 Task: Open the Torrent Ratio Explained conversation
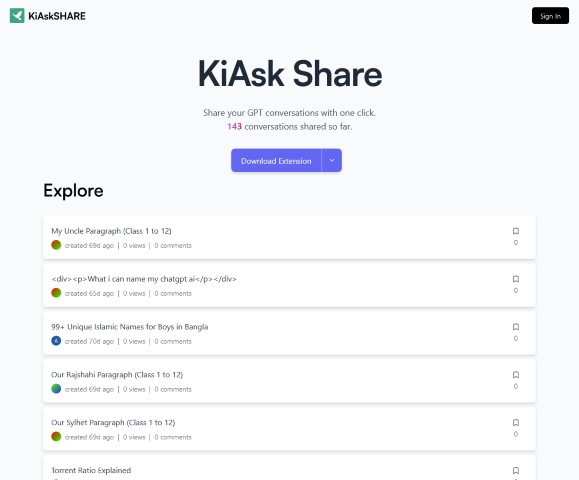coord(91,470)
